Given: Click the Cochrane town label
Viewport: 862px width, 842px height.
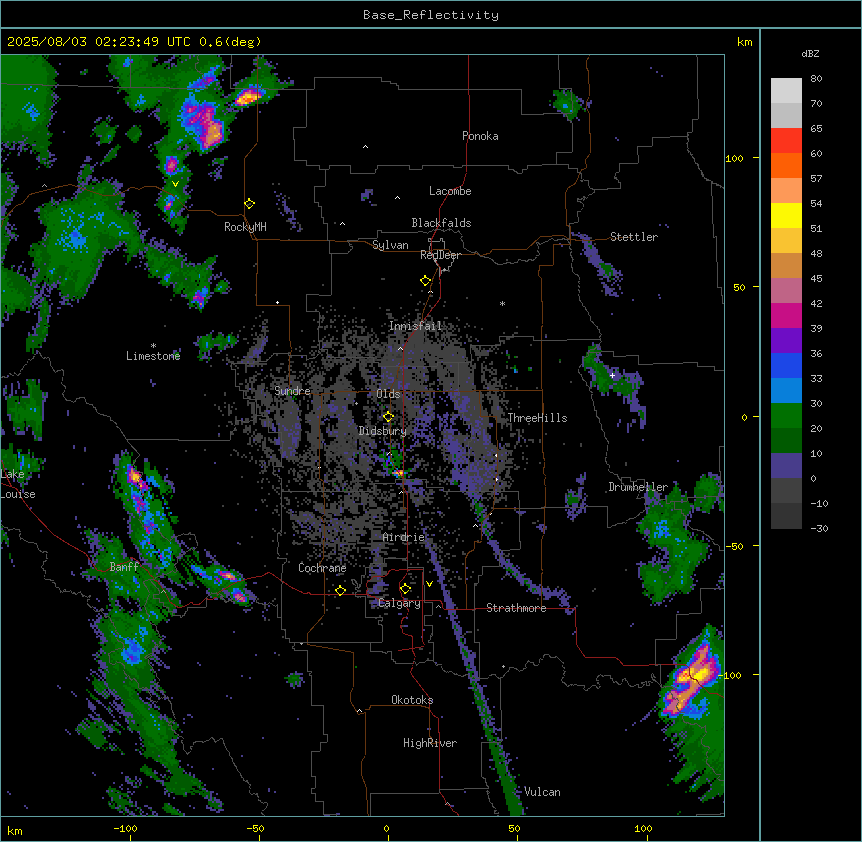Looking at the screenshot, I should coord(322,568).
